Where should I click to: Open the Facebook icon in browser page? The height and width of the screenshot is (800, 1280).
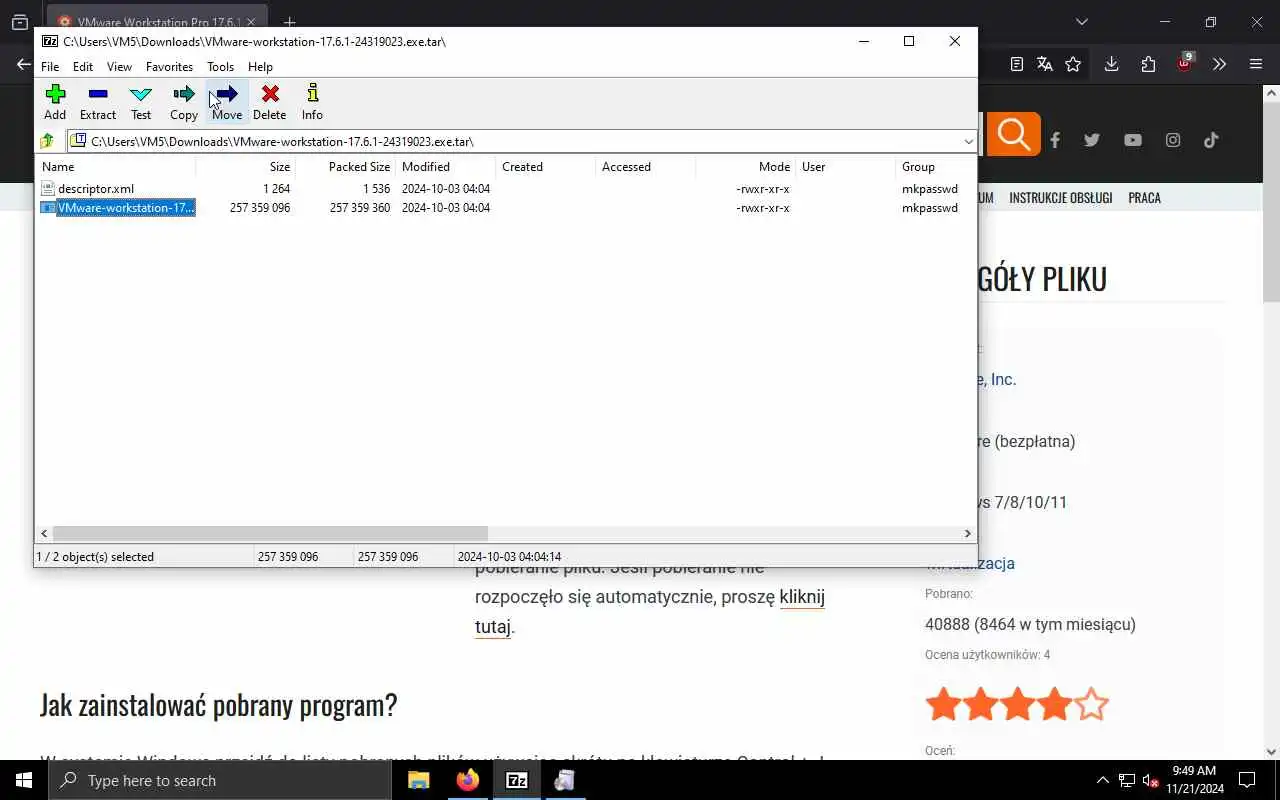1055,140
